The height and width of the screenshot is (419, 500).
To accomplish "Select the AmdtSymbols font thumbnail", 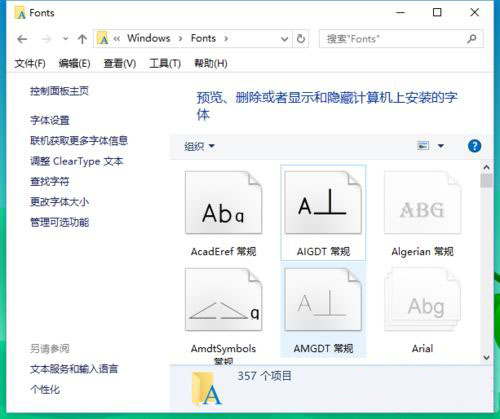I will (x=224, y=300).
